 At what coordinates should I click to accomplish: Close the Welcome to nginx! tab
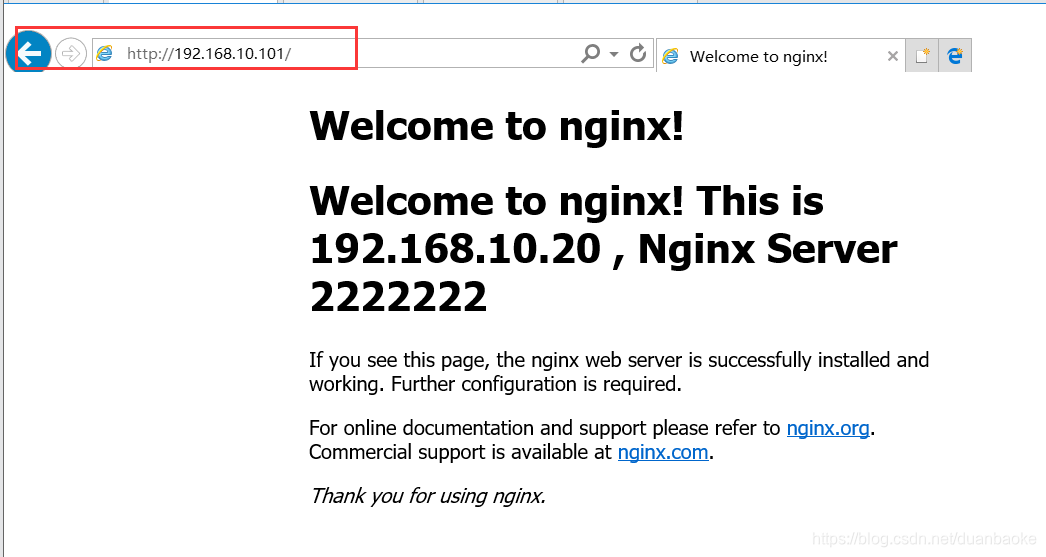[x=893, y=57]
